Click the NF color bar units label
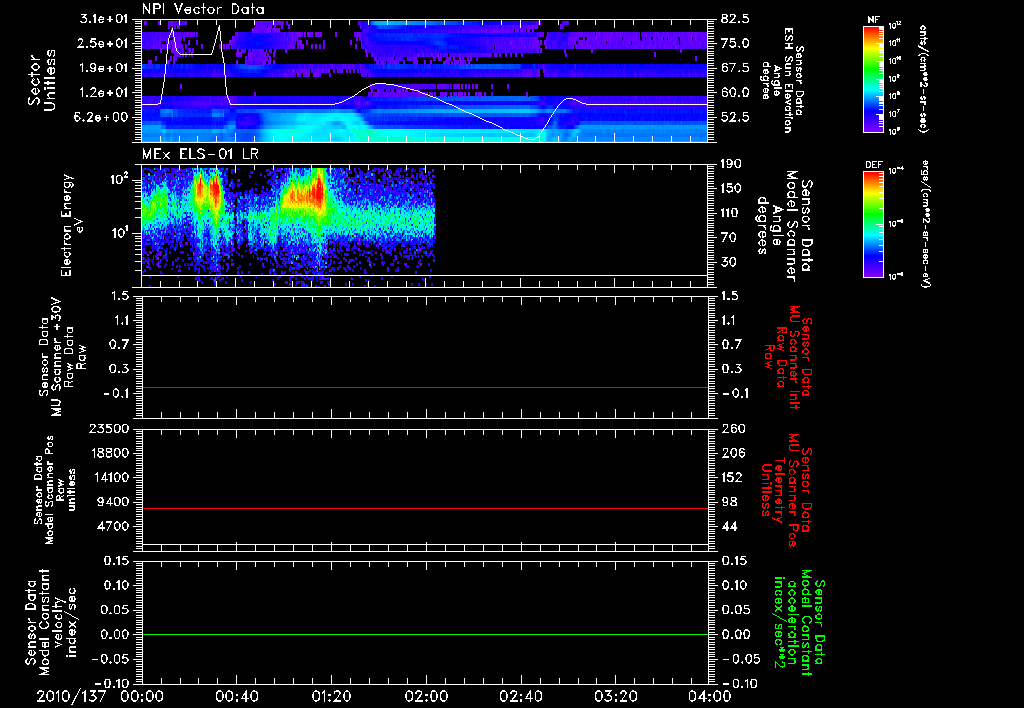The width and height of the screenshot is (1024, 708). [x=923, y=78]
